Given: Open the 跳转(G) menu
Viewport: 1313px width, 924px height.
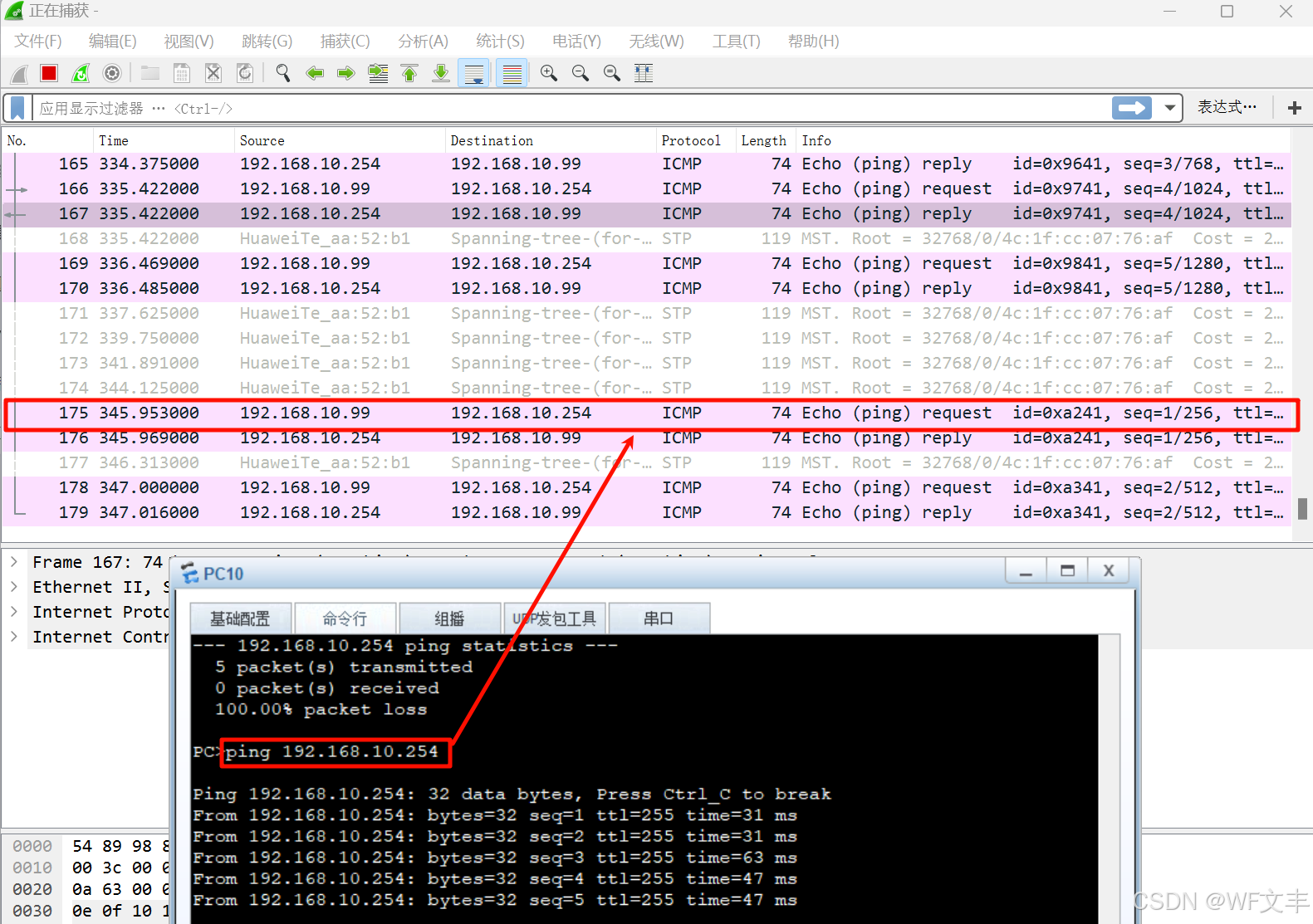Looking at the screenshot, I should 267,42.
